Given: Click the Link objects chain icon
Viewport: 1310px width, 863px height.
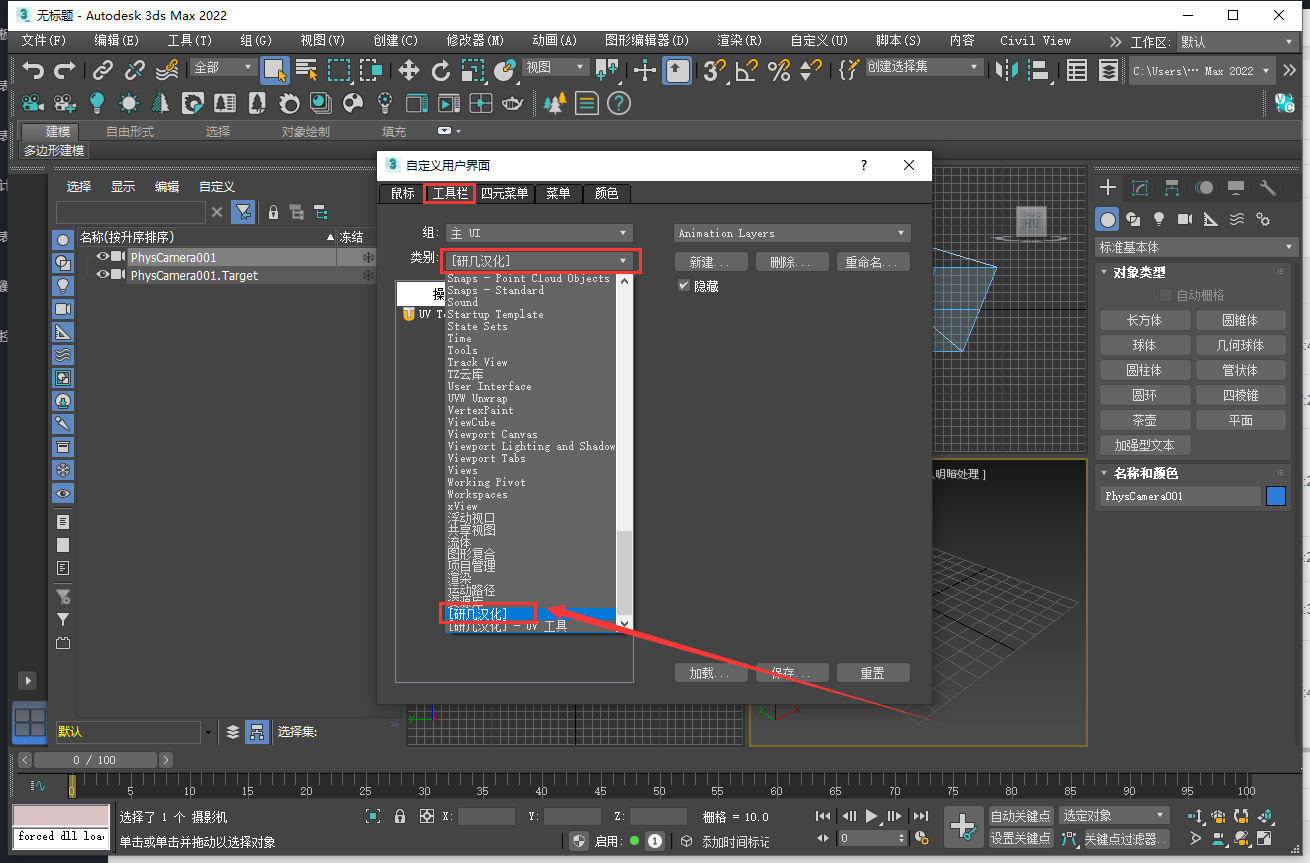Looking at the screenshot, I should [x=103, y=70].
